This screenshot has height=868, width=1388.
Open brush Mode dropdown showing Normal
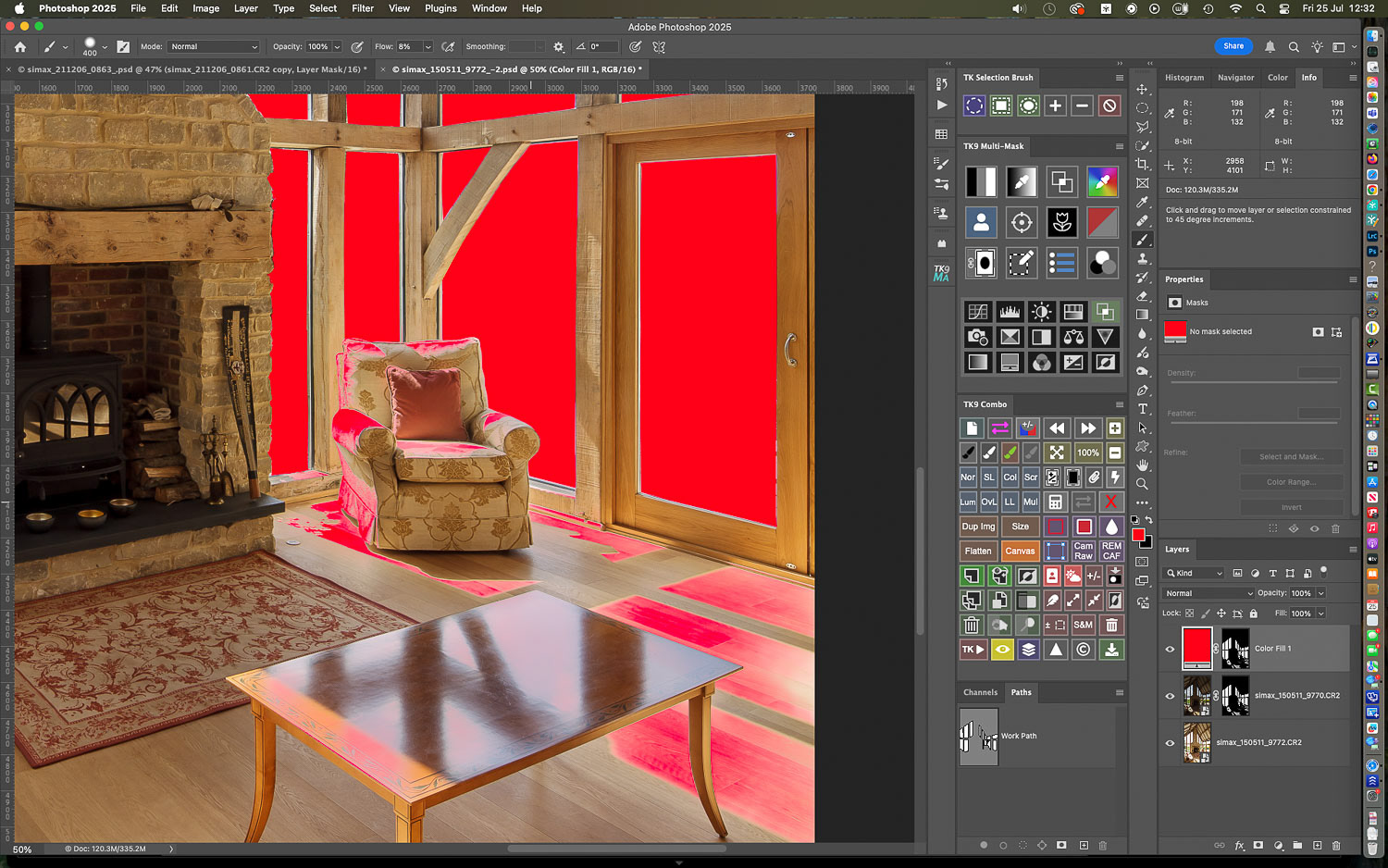[214, 46]
